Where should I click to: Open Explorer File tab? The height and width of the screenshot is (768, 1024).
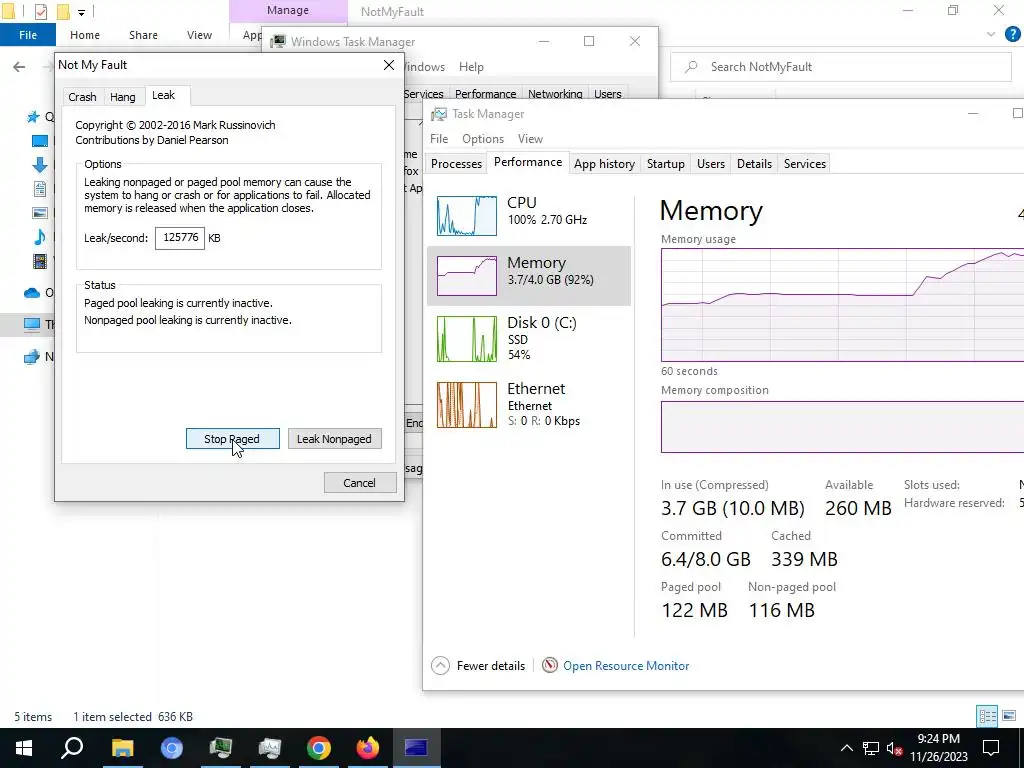[x=28, y=35]
